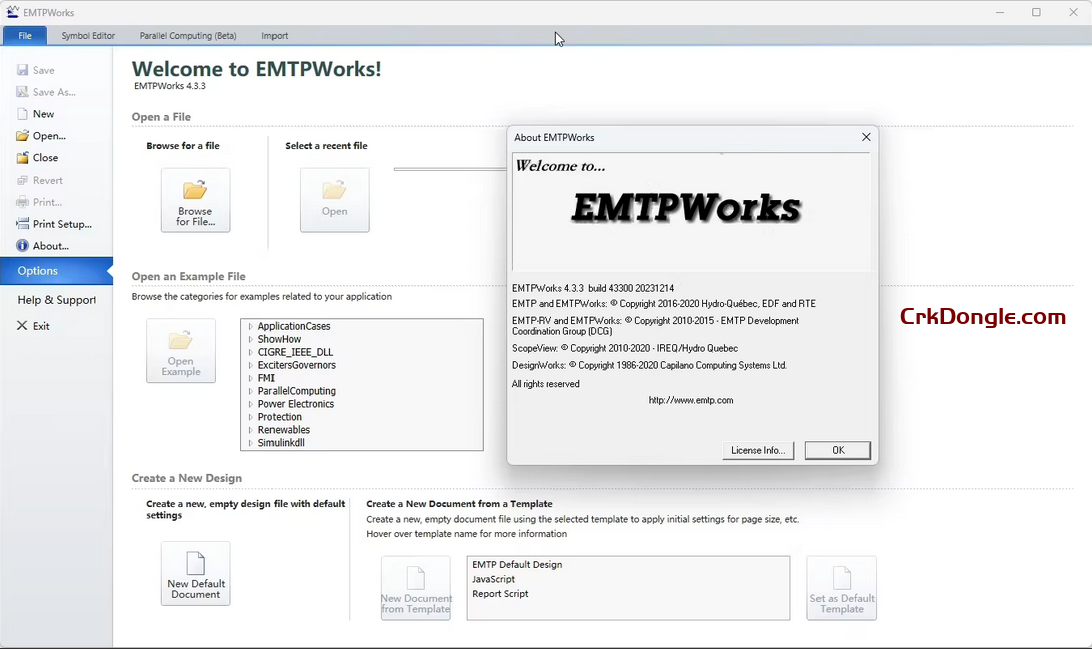Screen dimensions: 1092x649
Task: Click the New document icon in sidebar
Action: point(22,114)
